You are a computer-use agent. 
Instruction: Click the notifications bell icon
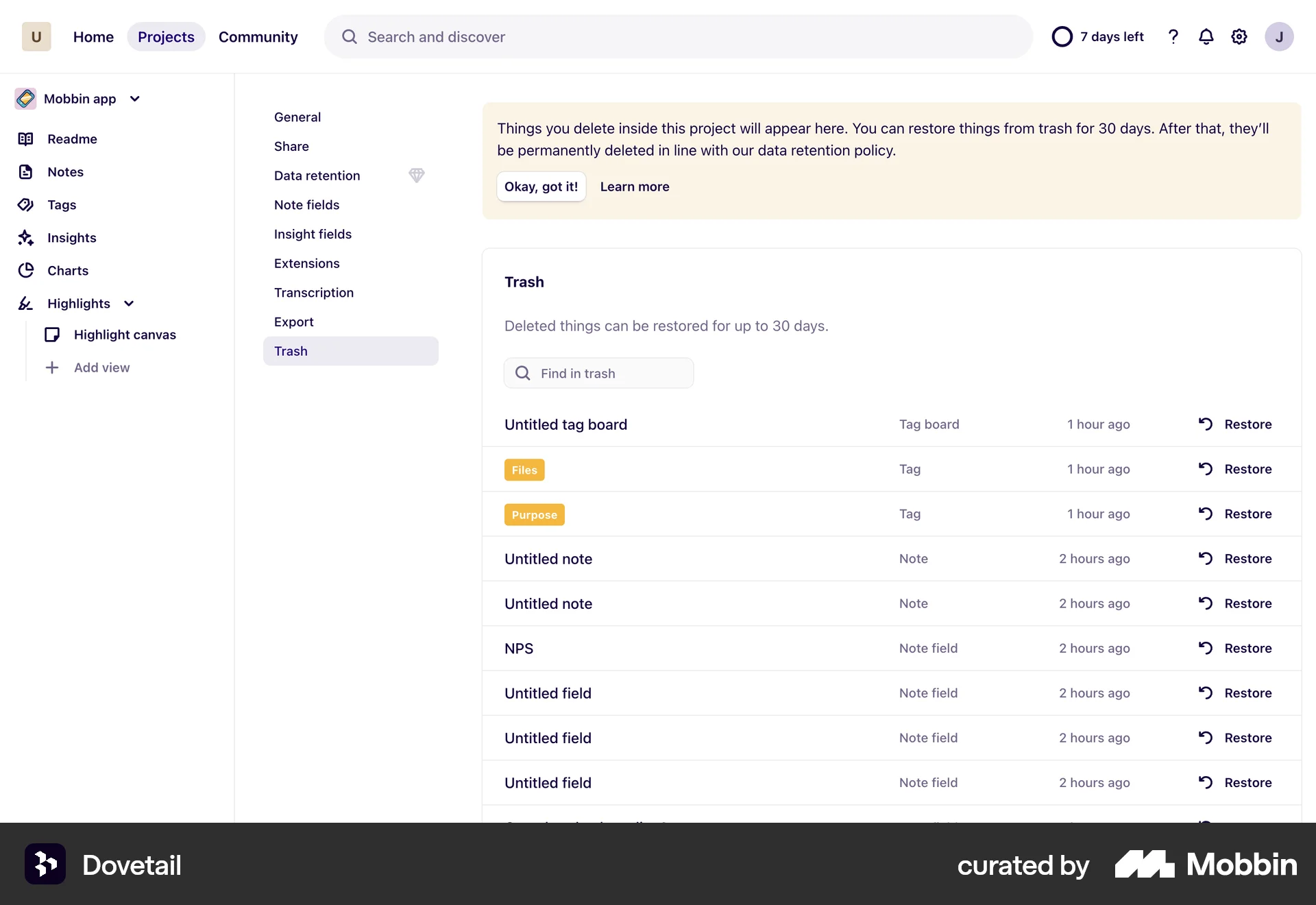pos(1206,37)
